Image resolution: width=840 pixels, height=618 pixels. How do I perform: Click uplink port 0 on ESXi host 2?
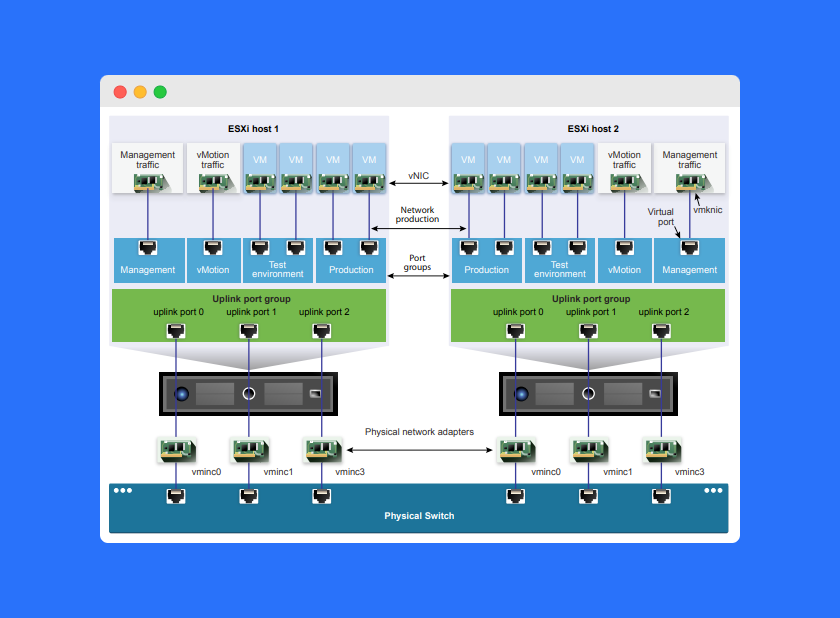click(518, 329)
